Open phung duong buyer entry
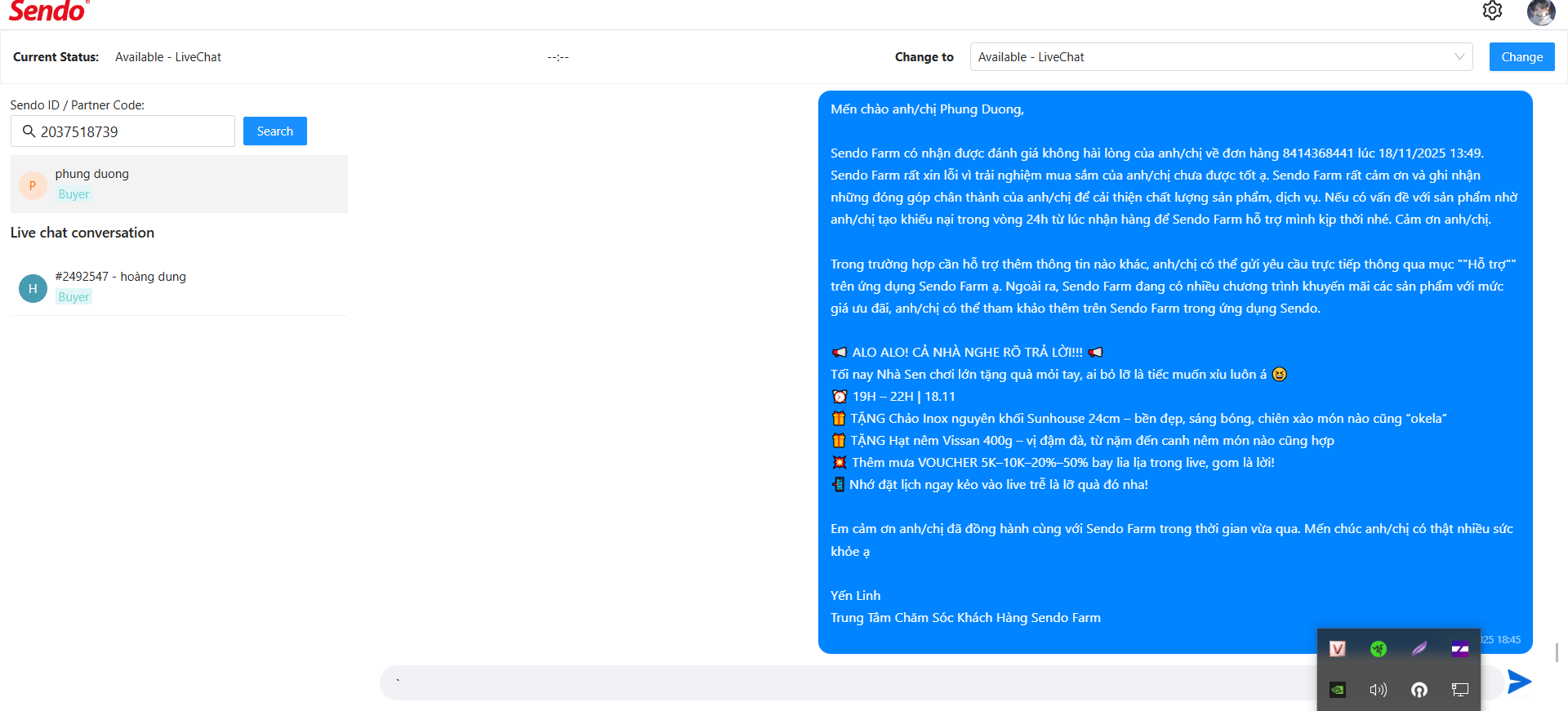The image size is (1568, 711). pyautogui.click(x=179, y=184)
